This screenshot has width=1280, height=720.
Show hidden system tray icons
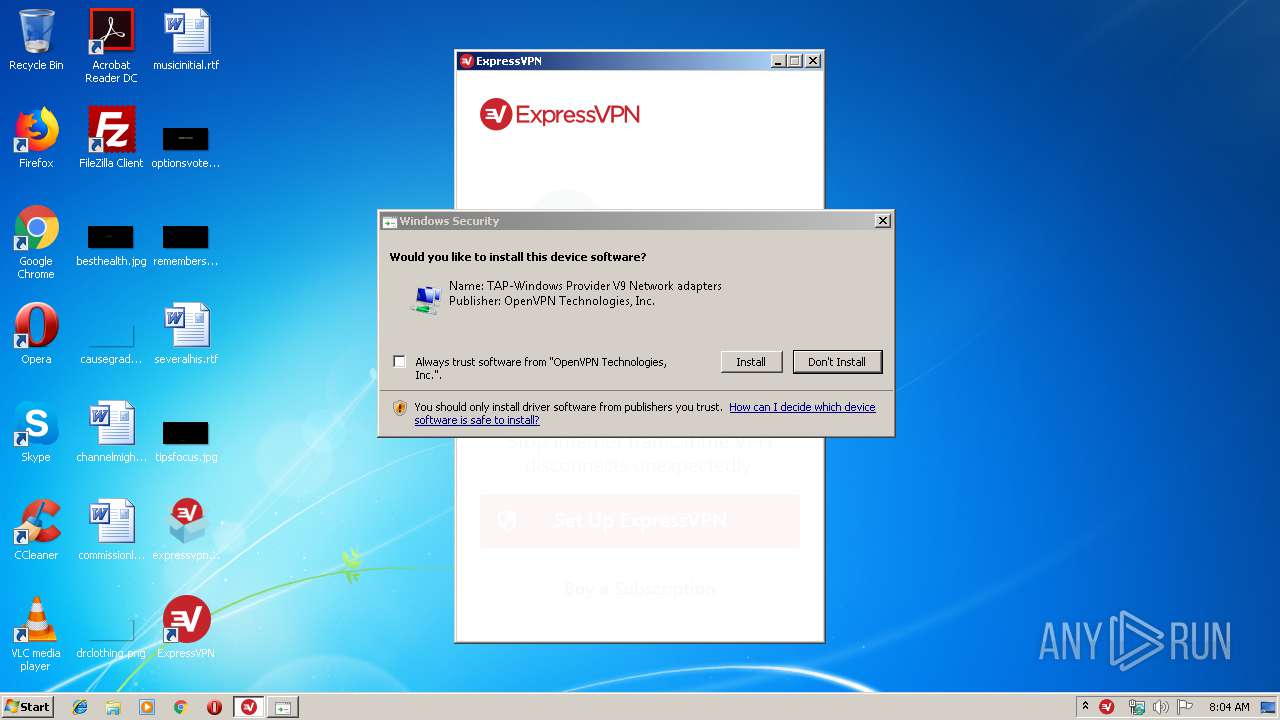click(x=1085, y=706)
